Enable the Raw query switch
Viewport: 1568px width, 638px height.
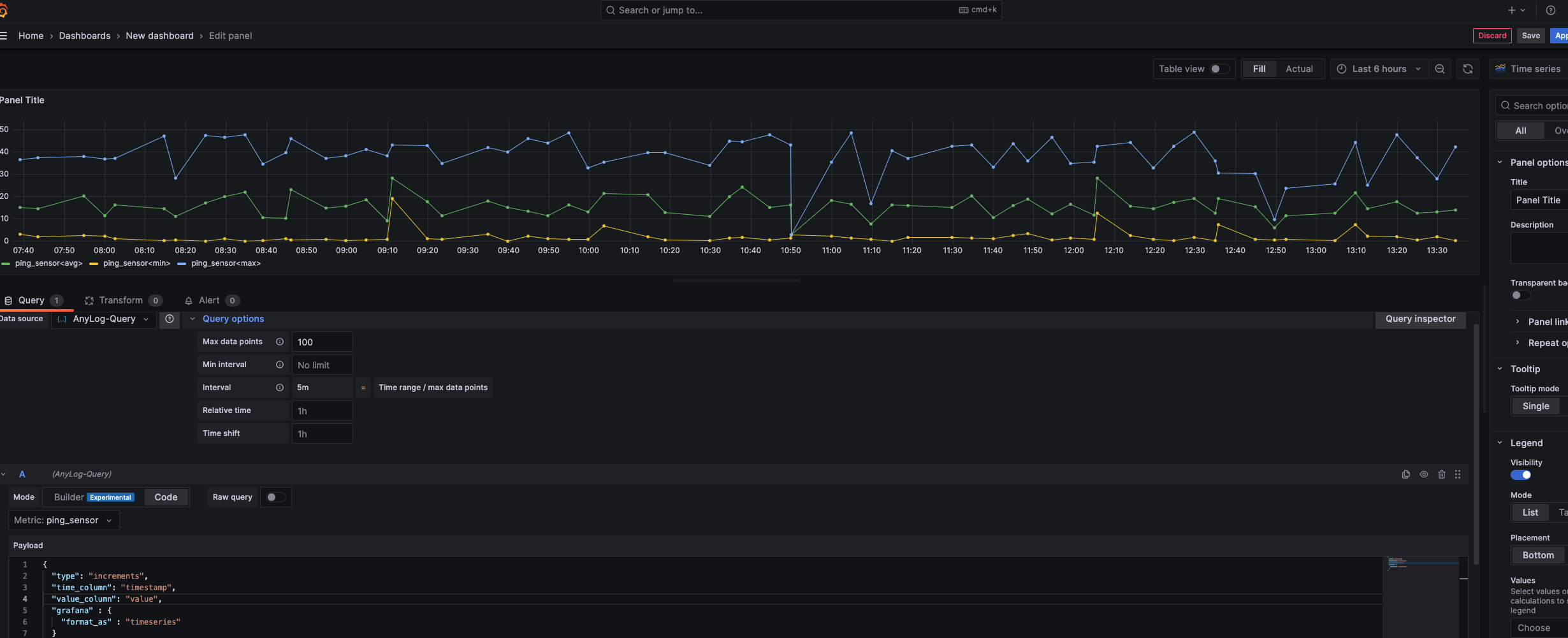coord(276,497)
